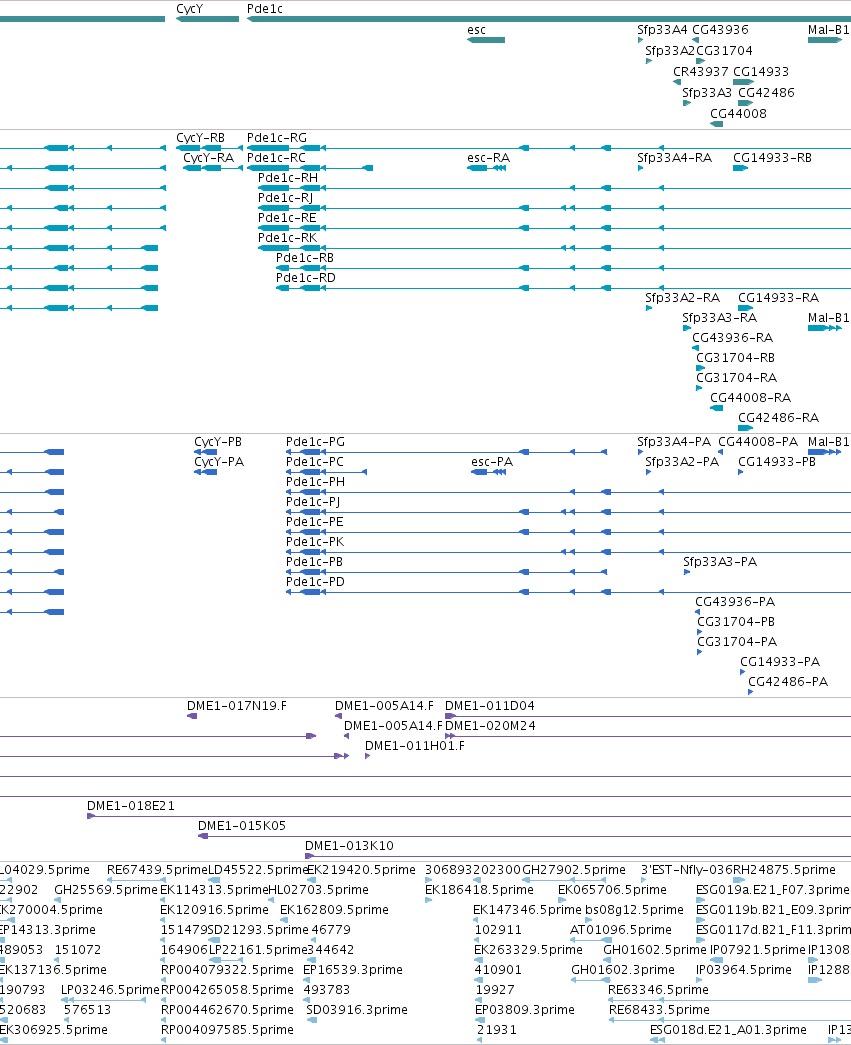Click the CG44008-PA protein label

758,441
